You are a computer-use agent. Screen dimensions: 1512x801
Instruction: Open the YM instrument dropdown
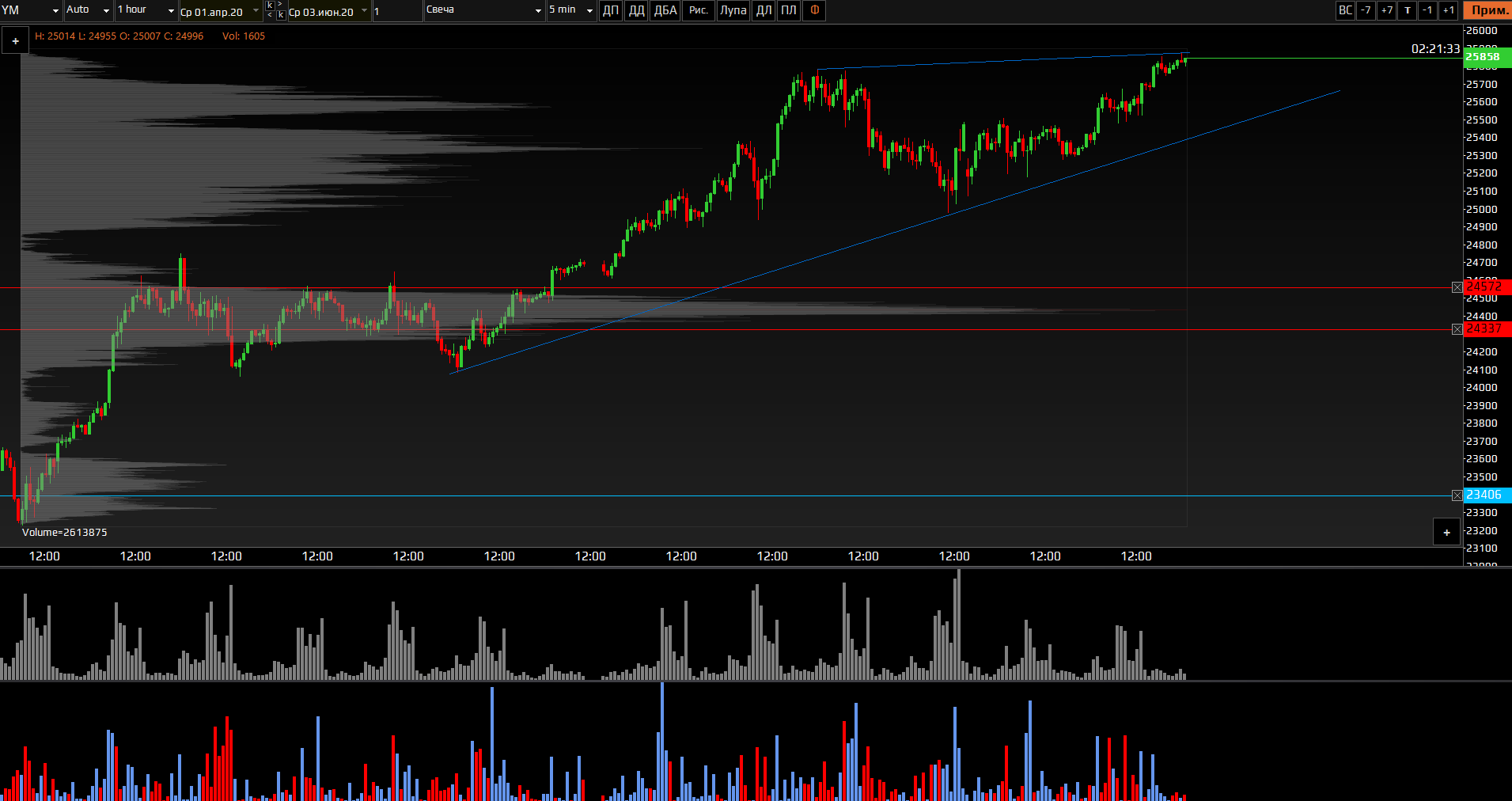tap(32, 10)
